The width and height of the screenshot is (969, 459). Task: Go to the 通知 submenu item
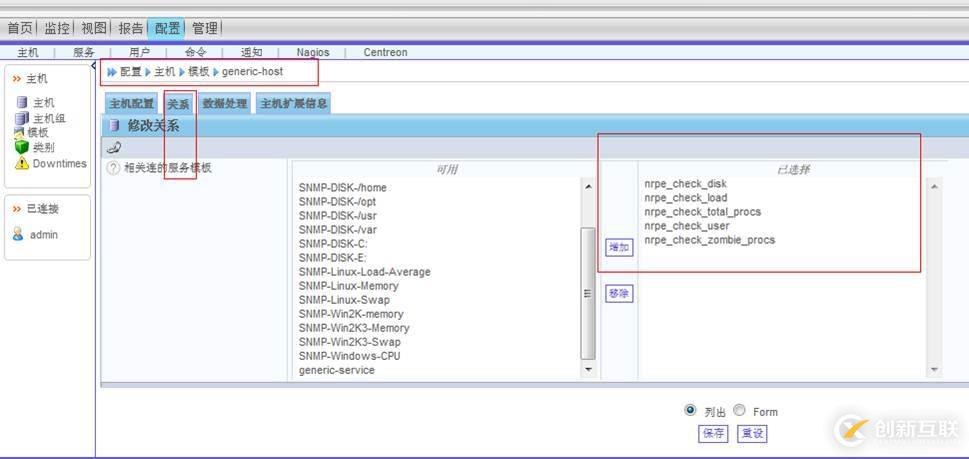(252, 53)
